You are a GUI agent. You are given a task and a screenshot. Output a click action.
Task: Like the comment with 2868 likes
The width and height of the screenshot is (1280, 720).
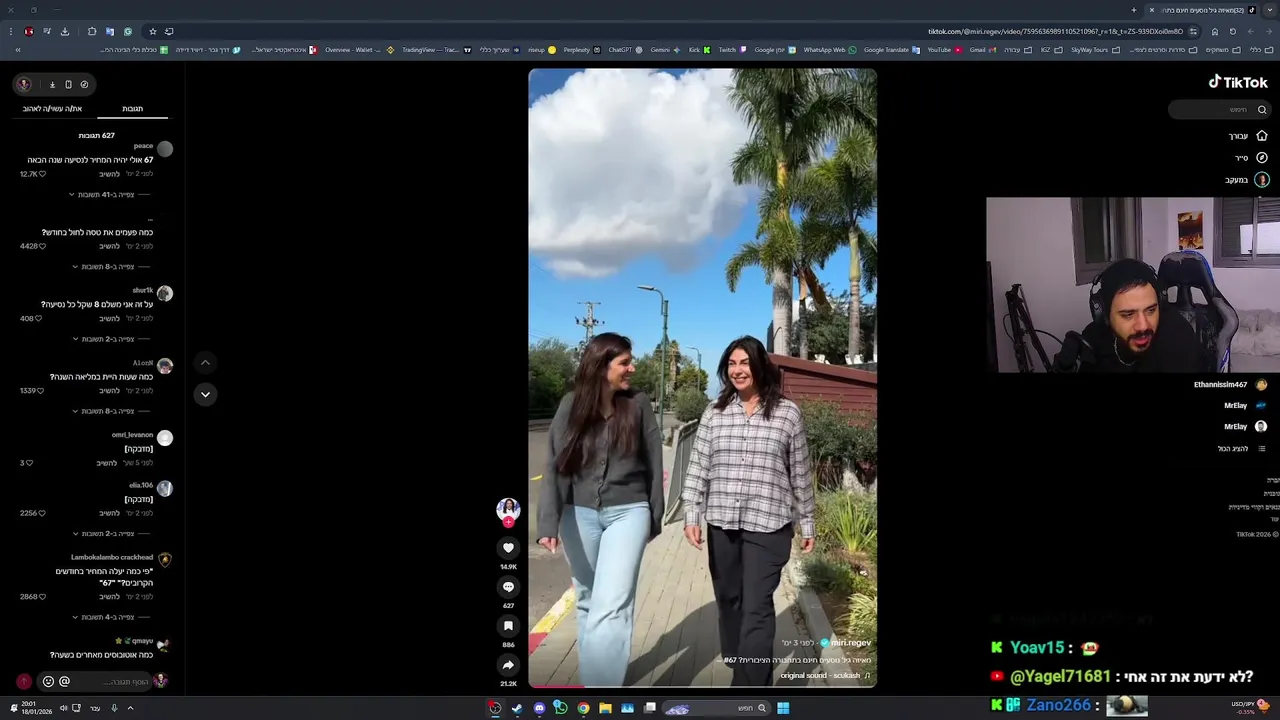[42, 597]
